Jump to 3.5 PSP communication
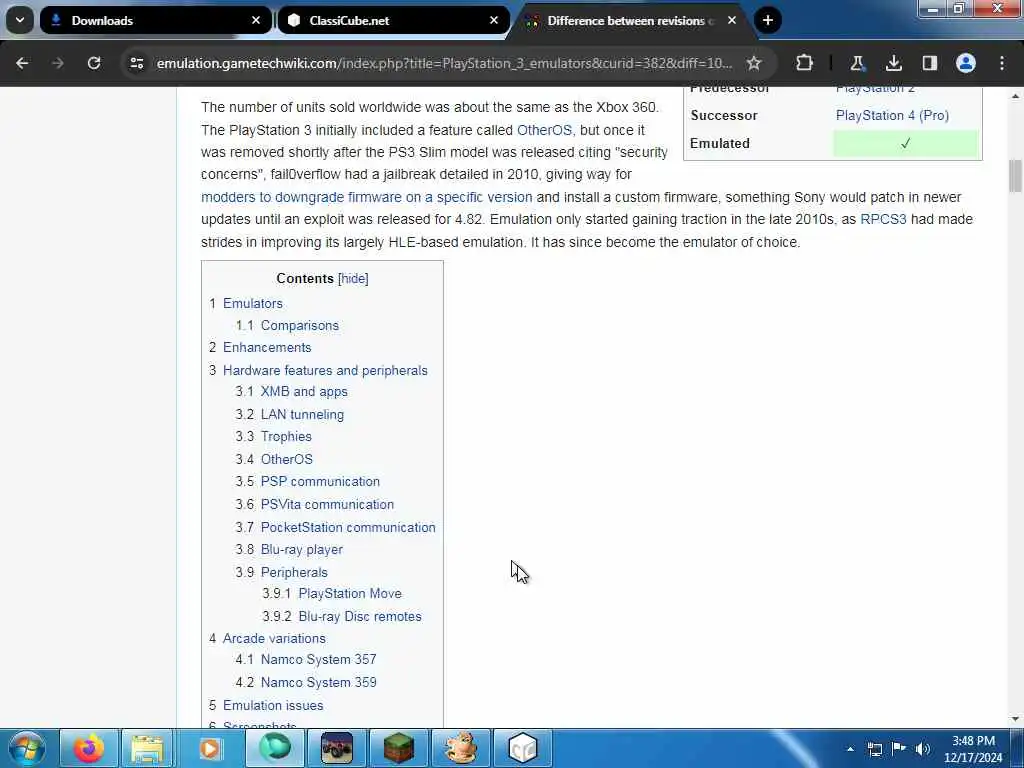The image size is (1024, 768). click(x=308, y=481)
